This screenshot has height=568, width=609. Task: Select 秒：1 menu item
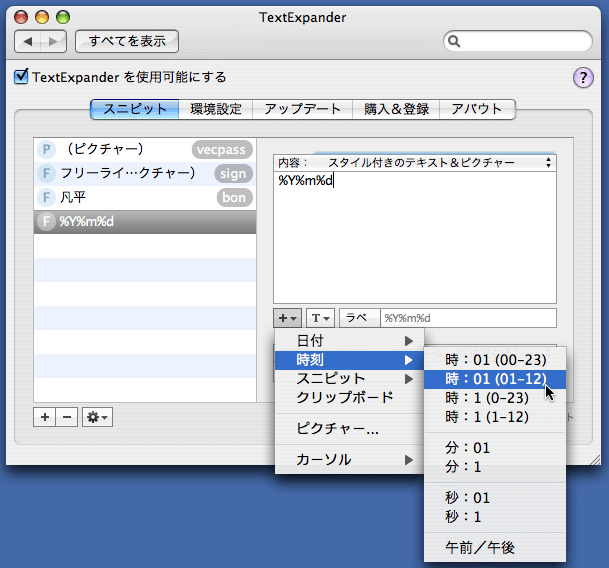[495, 517]
